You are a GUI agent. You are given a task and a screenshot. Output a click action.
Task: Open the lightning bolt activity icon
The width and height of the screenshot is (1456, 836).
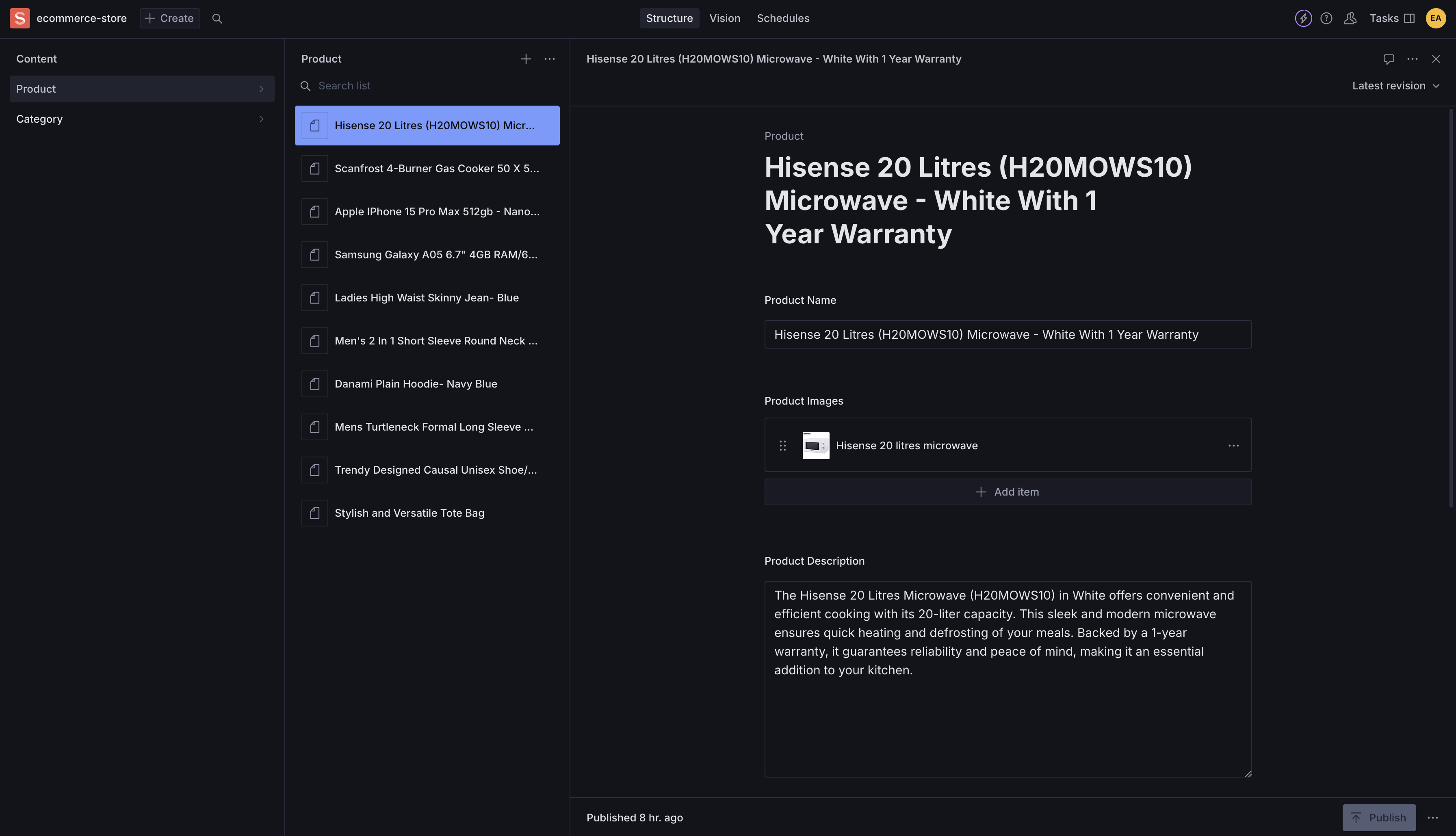1303,18
